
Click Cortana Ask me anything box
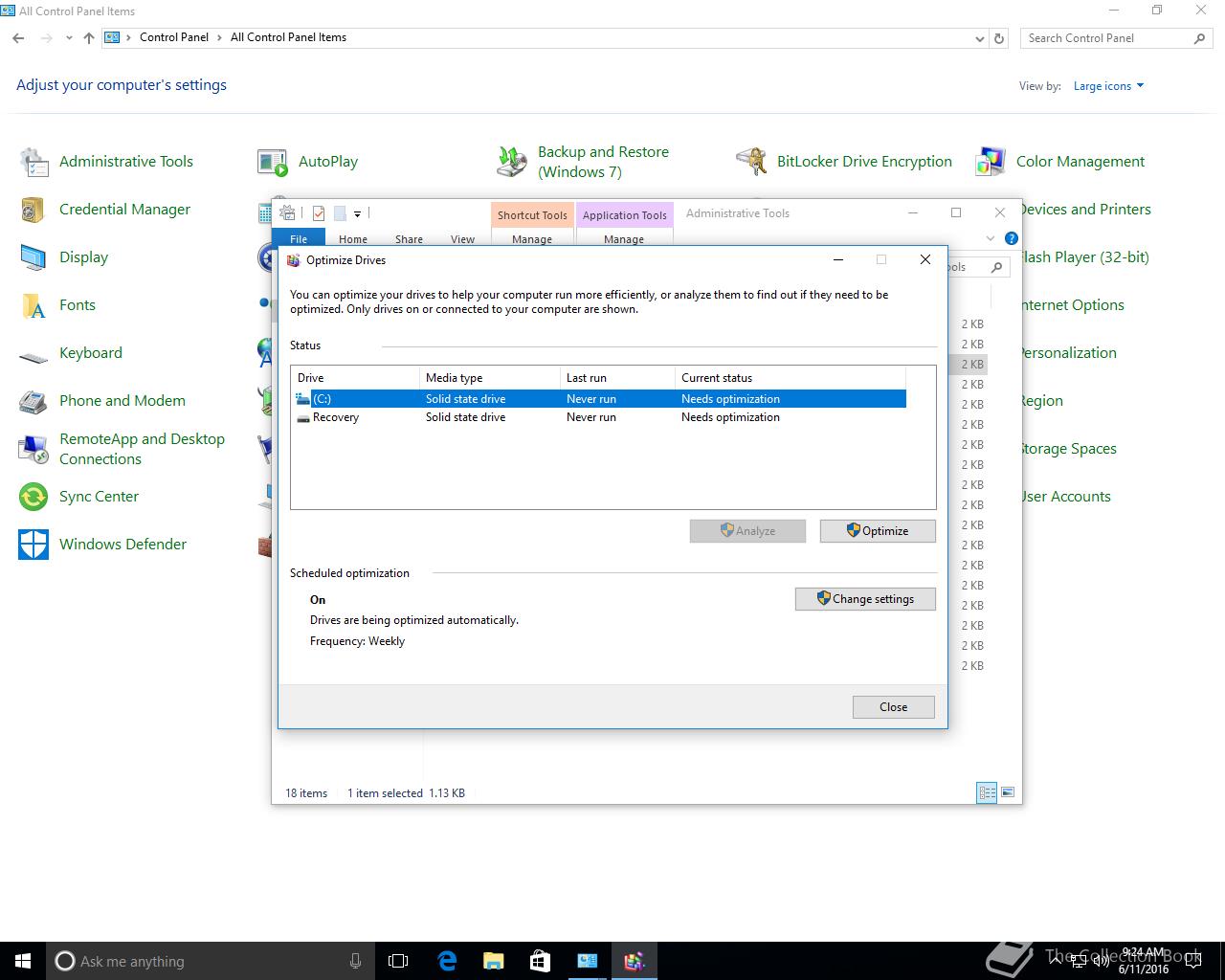(210, 961)
